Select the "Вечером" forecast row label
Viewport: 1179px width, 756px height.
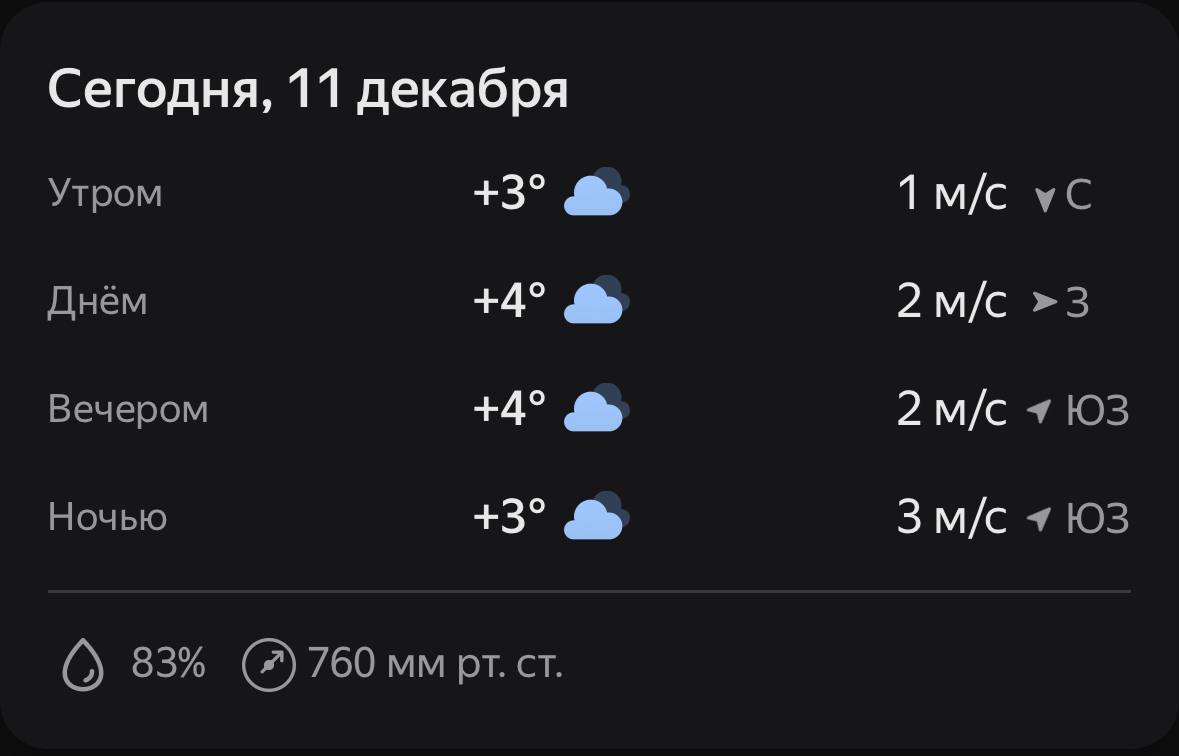128,410
